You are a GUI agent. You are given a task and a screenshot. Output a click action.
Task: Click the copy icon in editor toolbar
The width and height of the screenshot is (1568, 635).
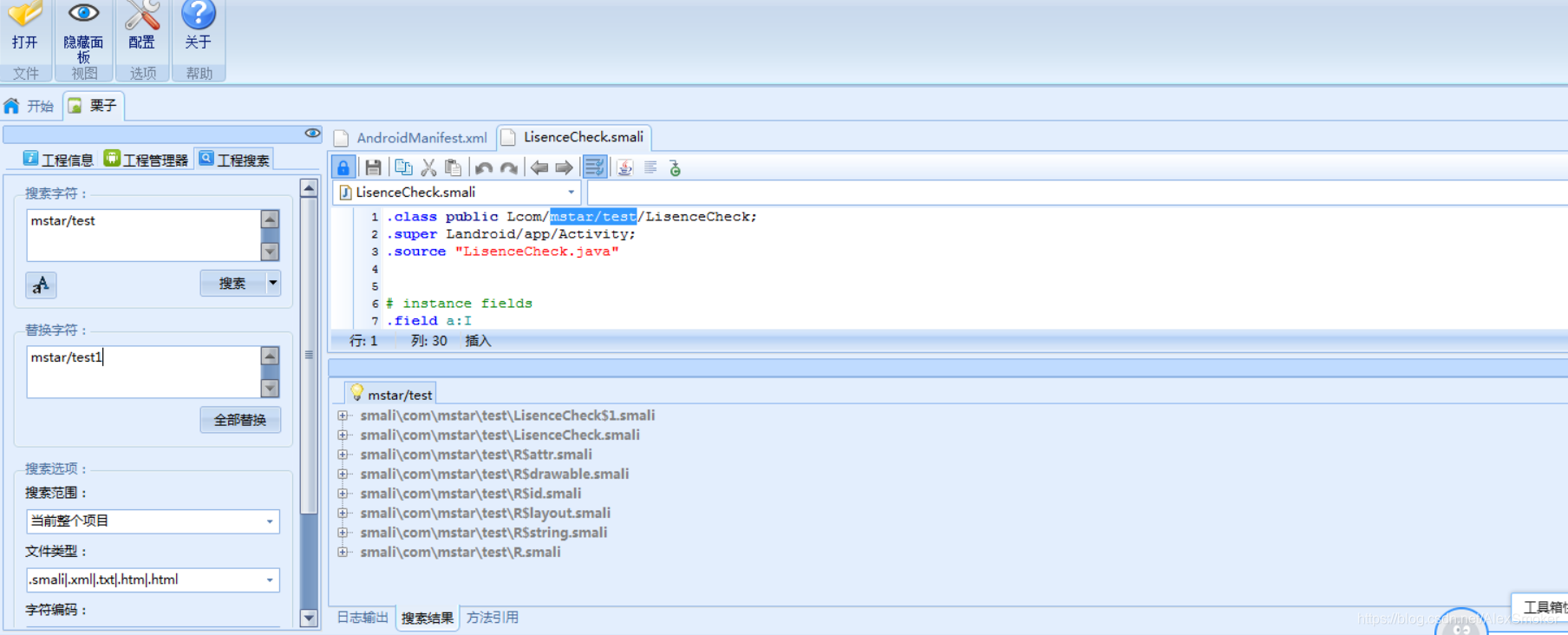pyautogui.click(x=403, y=167)
